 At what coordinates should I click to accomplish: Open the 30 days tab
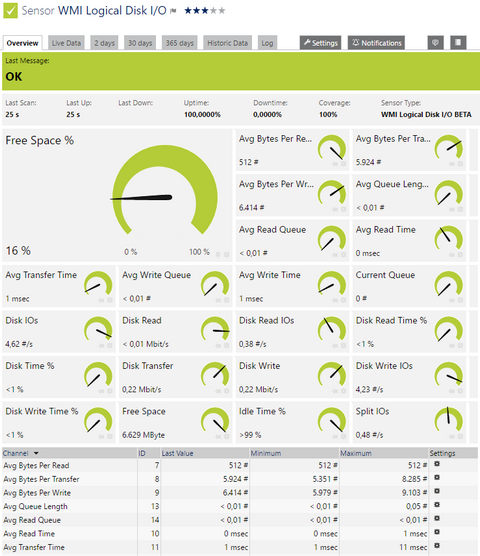coord(140,43)
